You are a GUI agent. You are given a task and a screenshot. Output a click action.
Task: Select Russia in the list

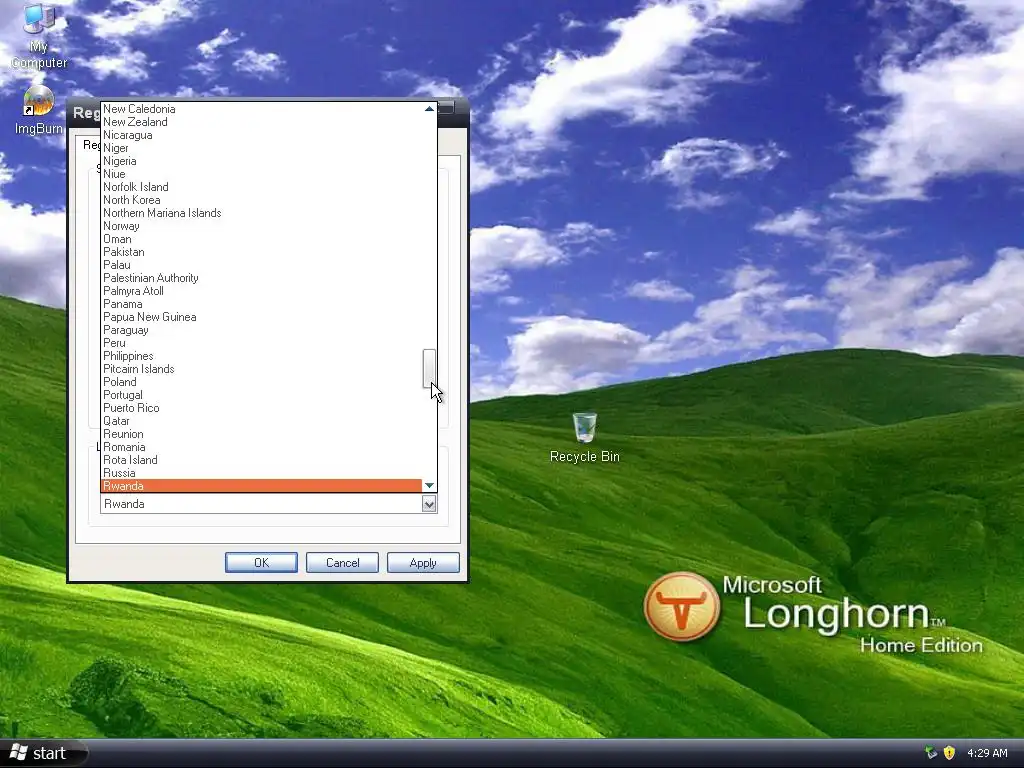coord(261,473)
